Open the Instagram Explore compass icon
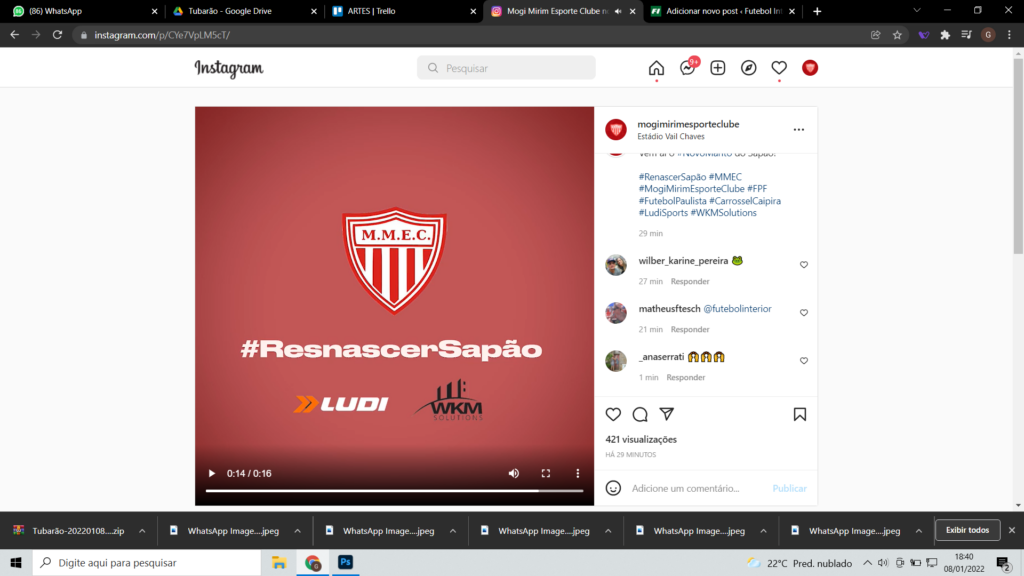 [749, 68]
